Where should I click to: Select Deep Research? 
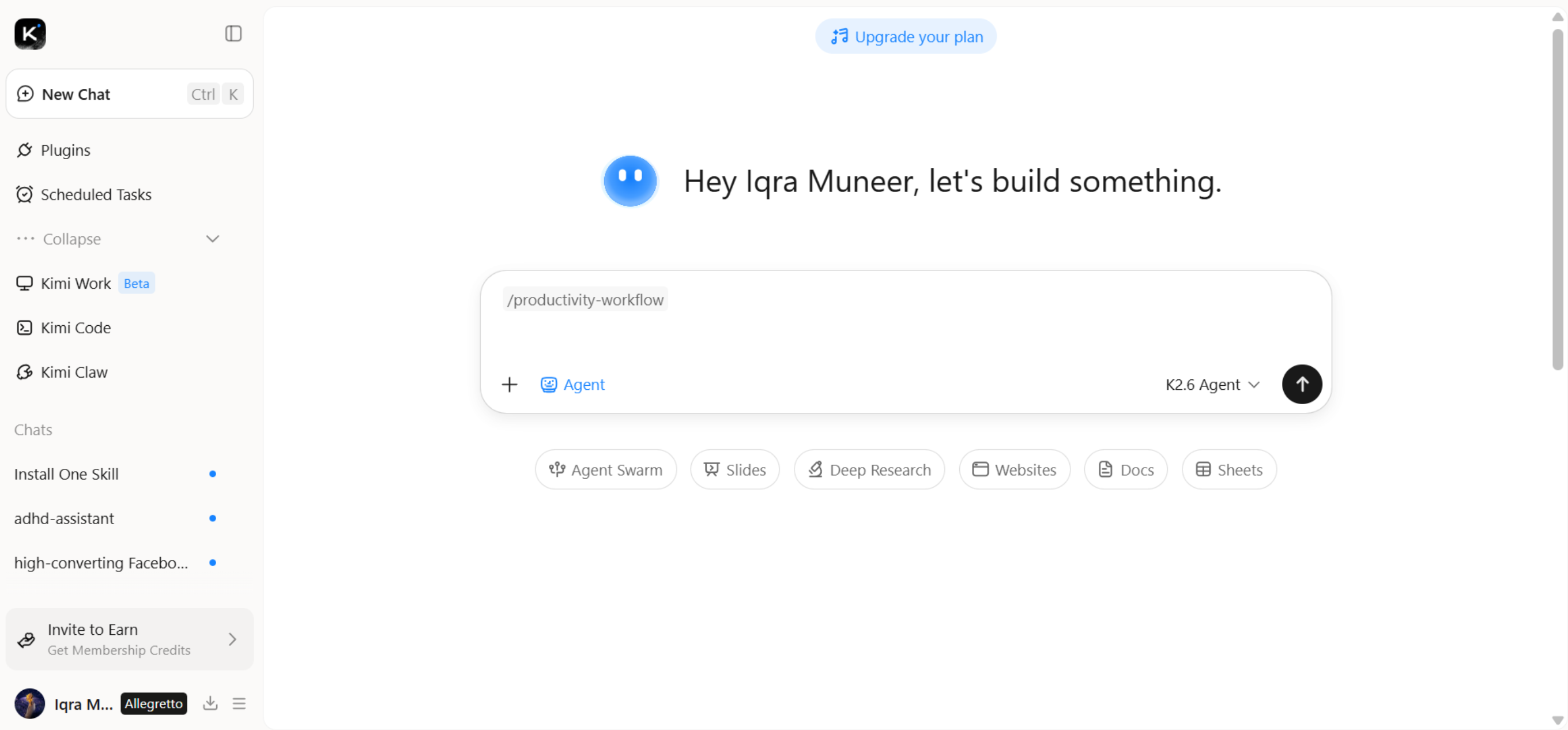point(869,469)
